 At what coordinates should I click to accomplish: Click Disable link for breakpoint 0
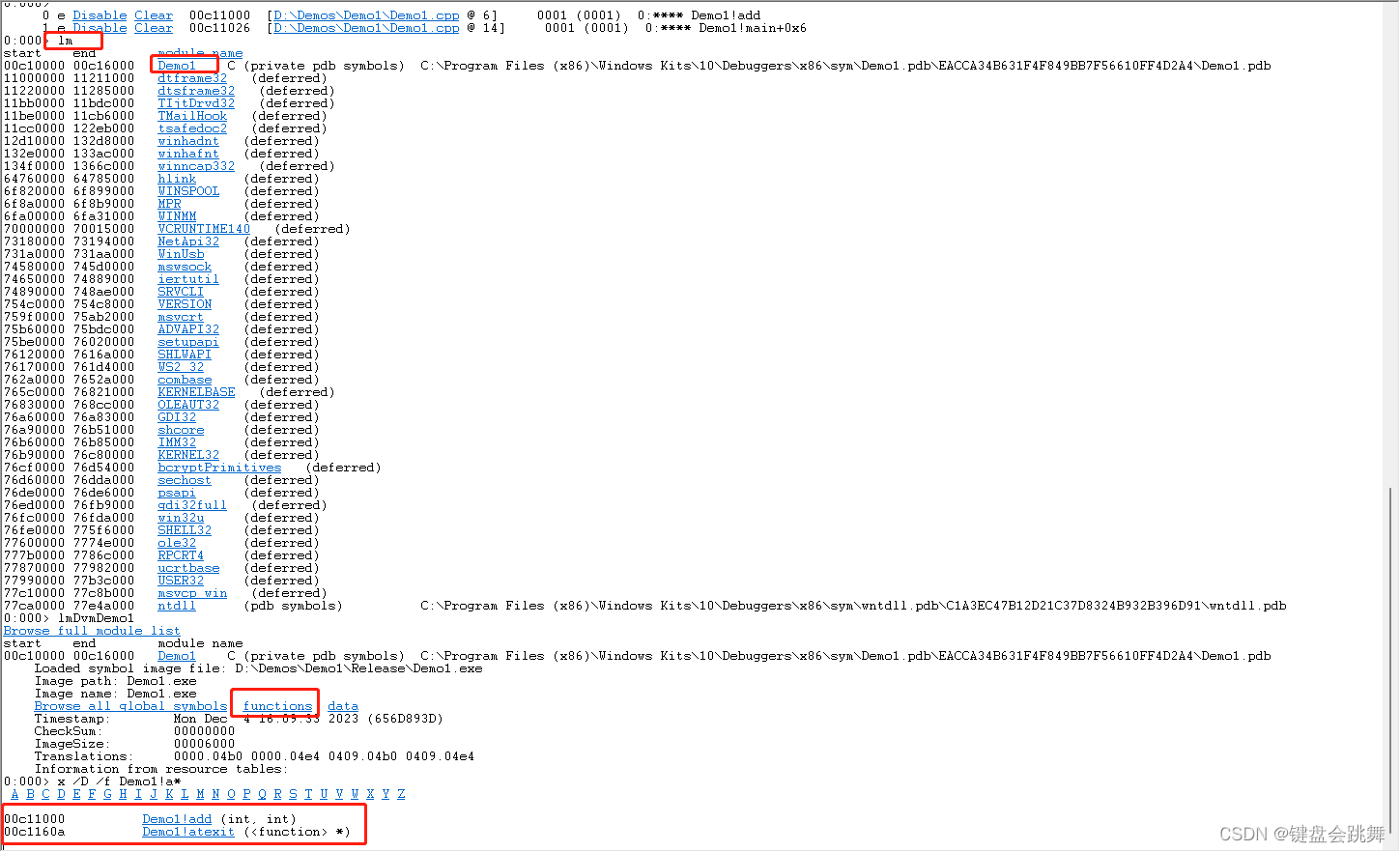[100, 15]
